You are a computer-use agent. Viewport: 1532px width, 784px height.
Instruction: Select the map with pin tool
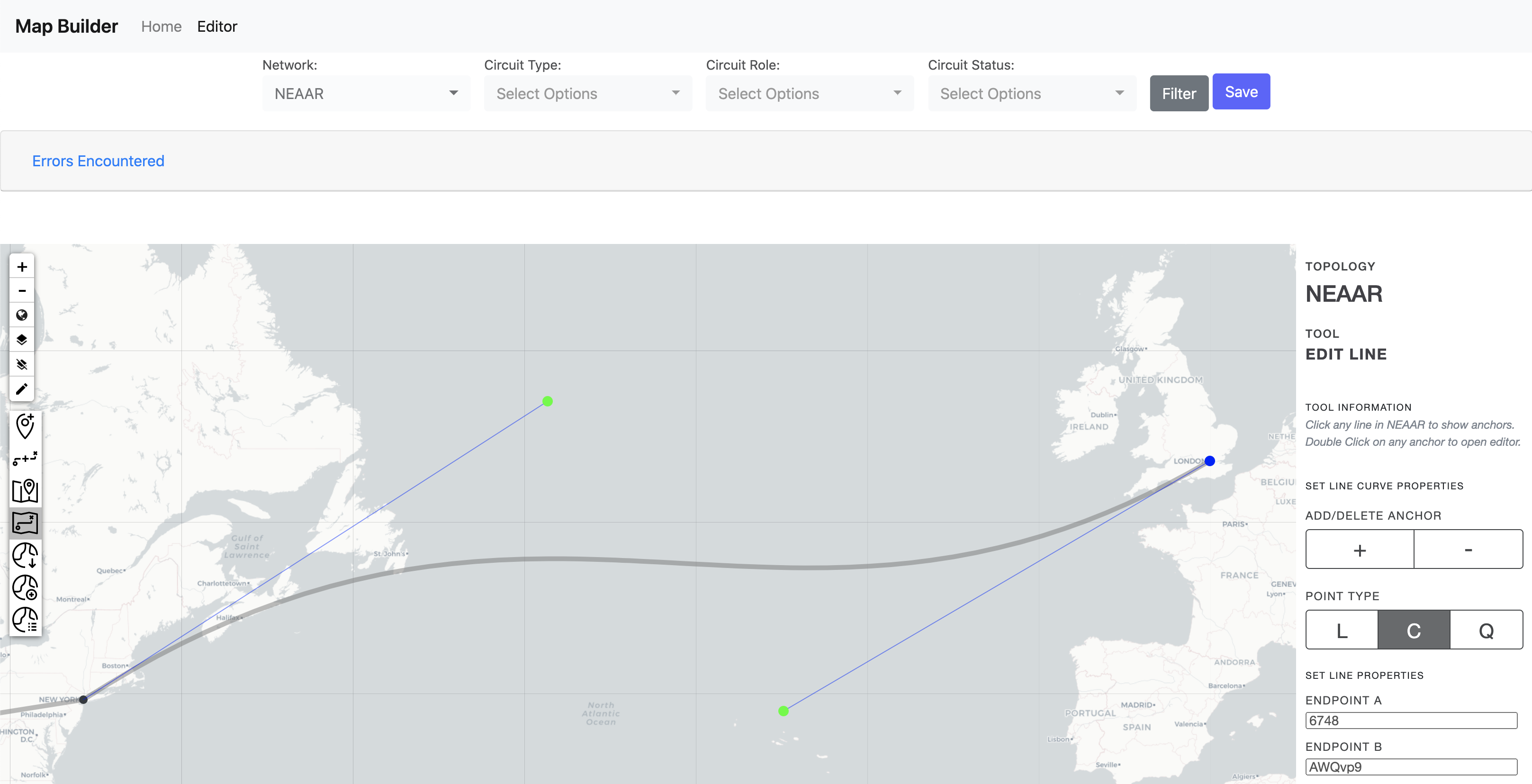25,491
